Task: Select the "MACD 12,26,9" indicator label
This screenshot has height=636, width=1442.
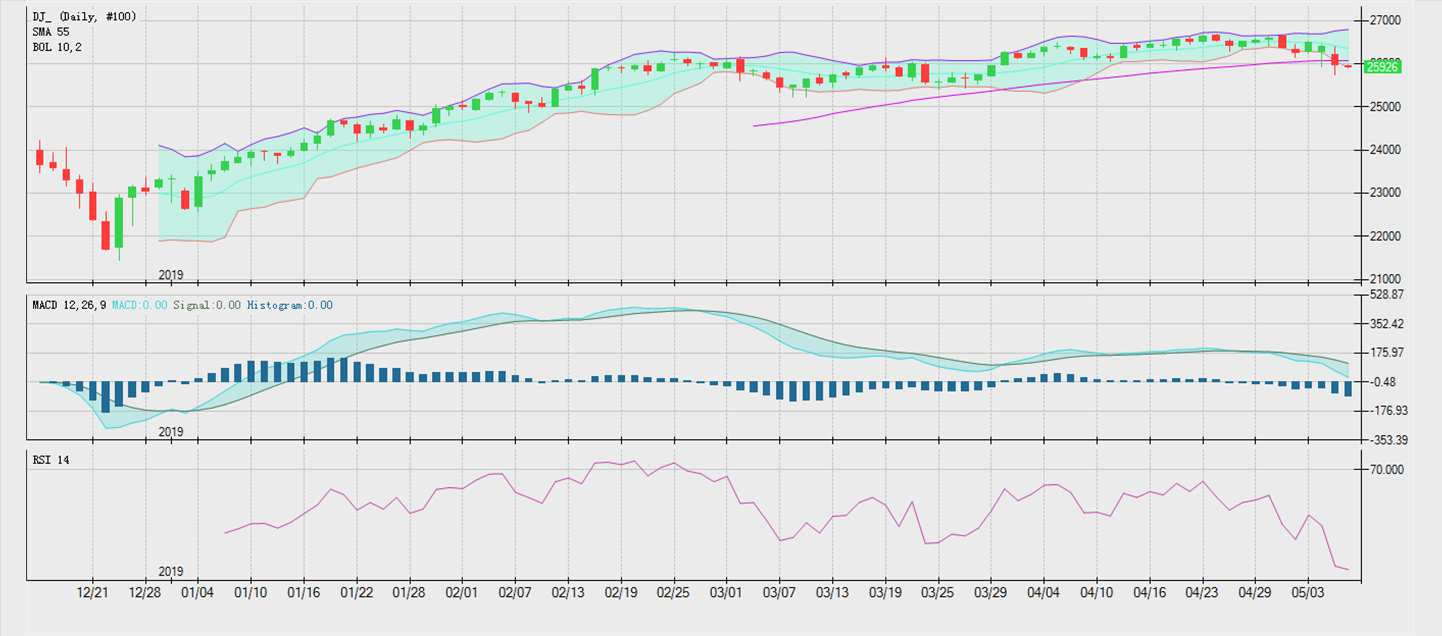Action: click(x=70, y=305)
